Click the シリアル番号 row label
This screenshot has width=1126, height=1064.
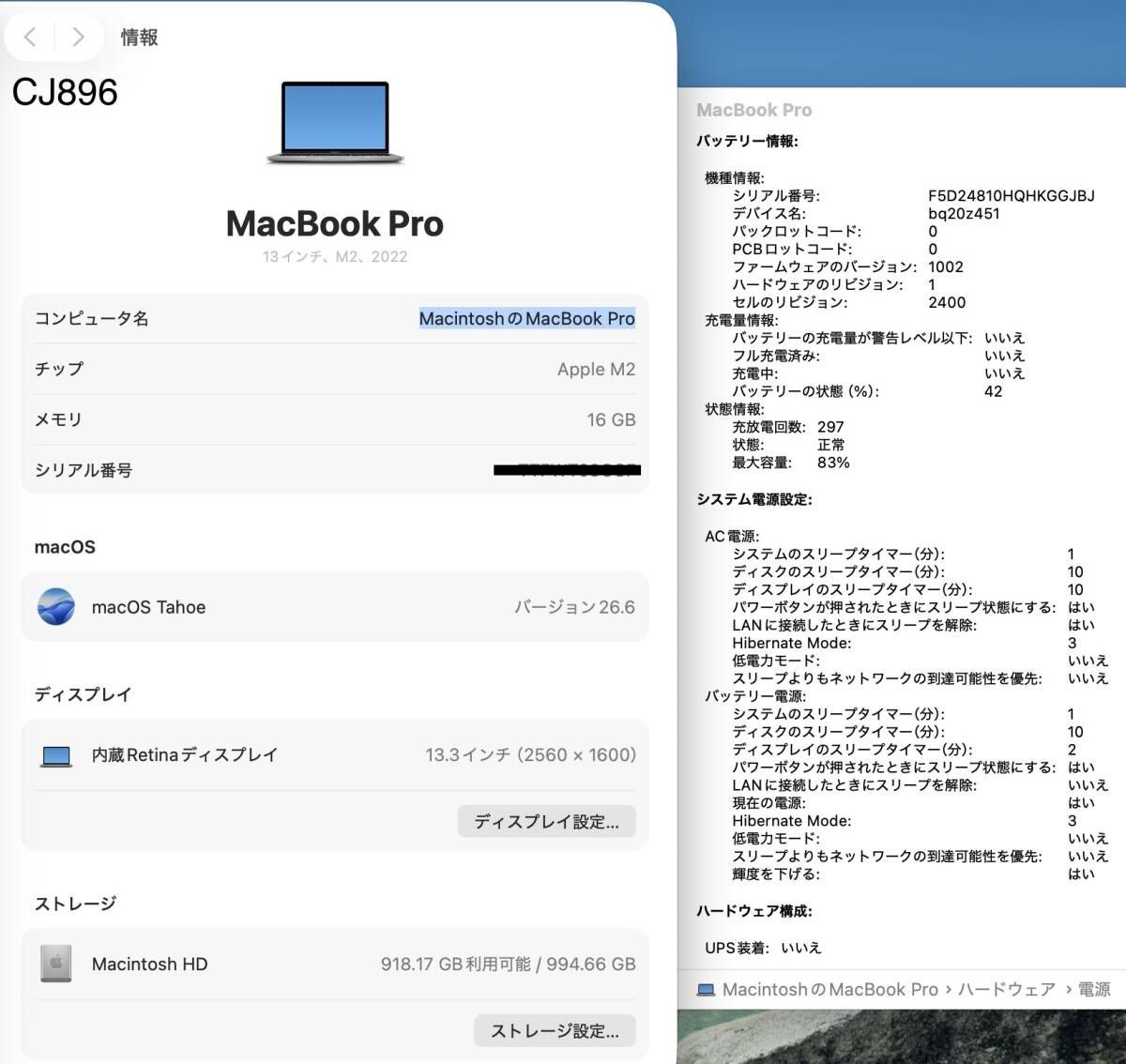coord(84,470)
